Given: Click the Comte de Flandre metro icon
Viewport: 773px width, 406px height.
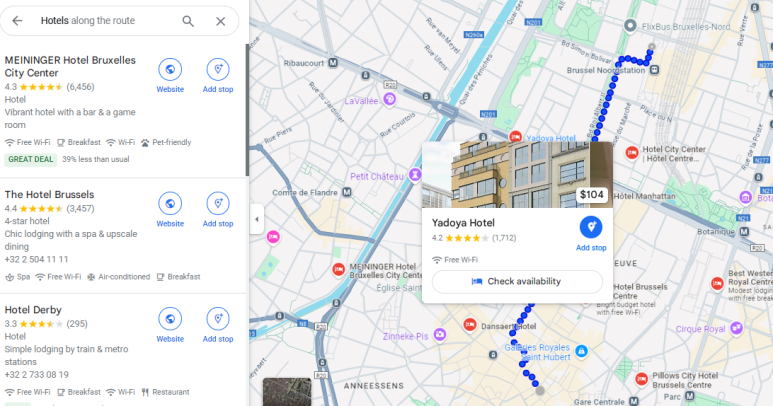Looking at the screenshot, I should pos(347,192).
